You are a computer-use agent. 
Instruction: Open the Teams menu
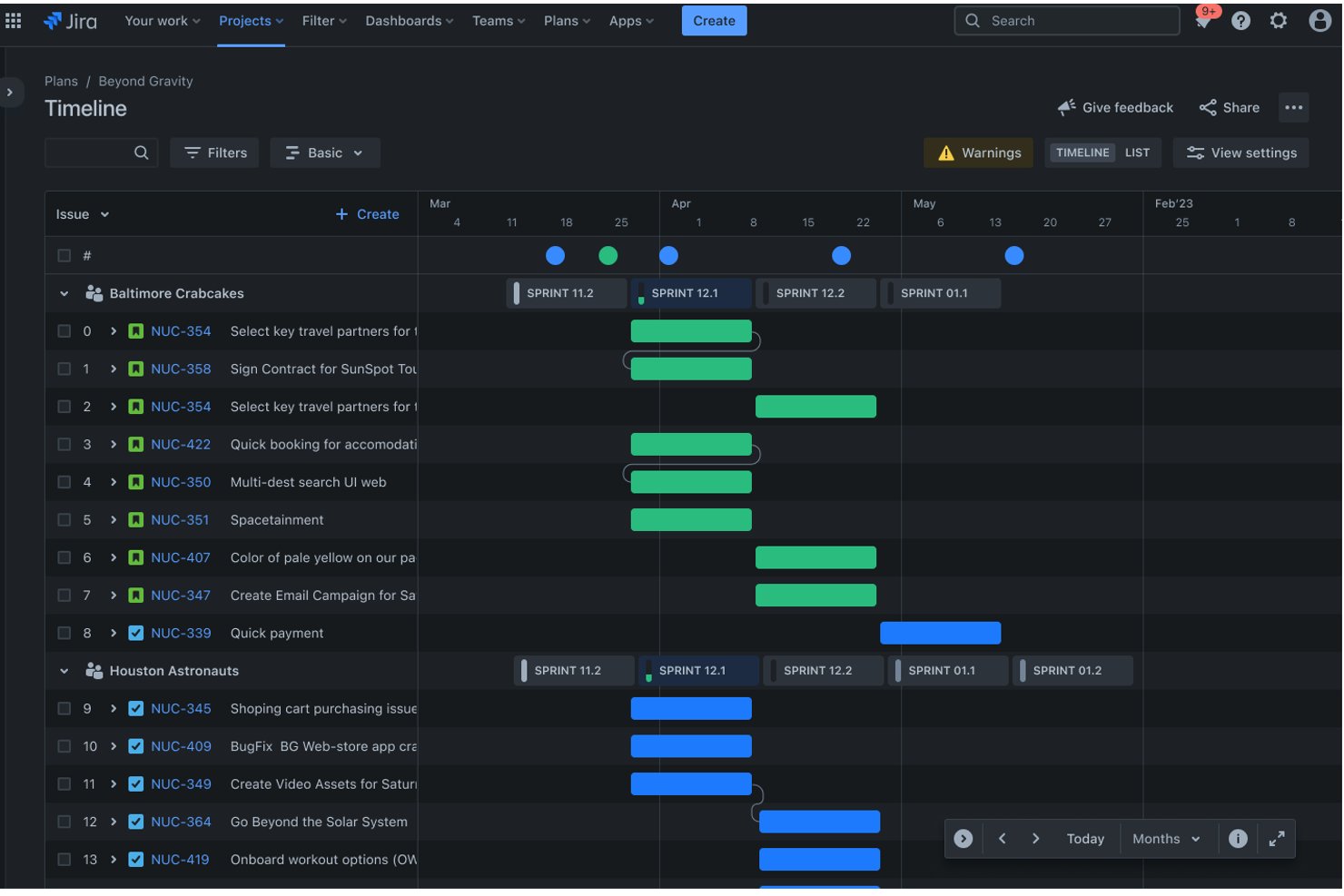(x=499, y=20)
